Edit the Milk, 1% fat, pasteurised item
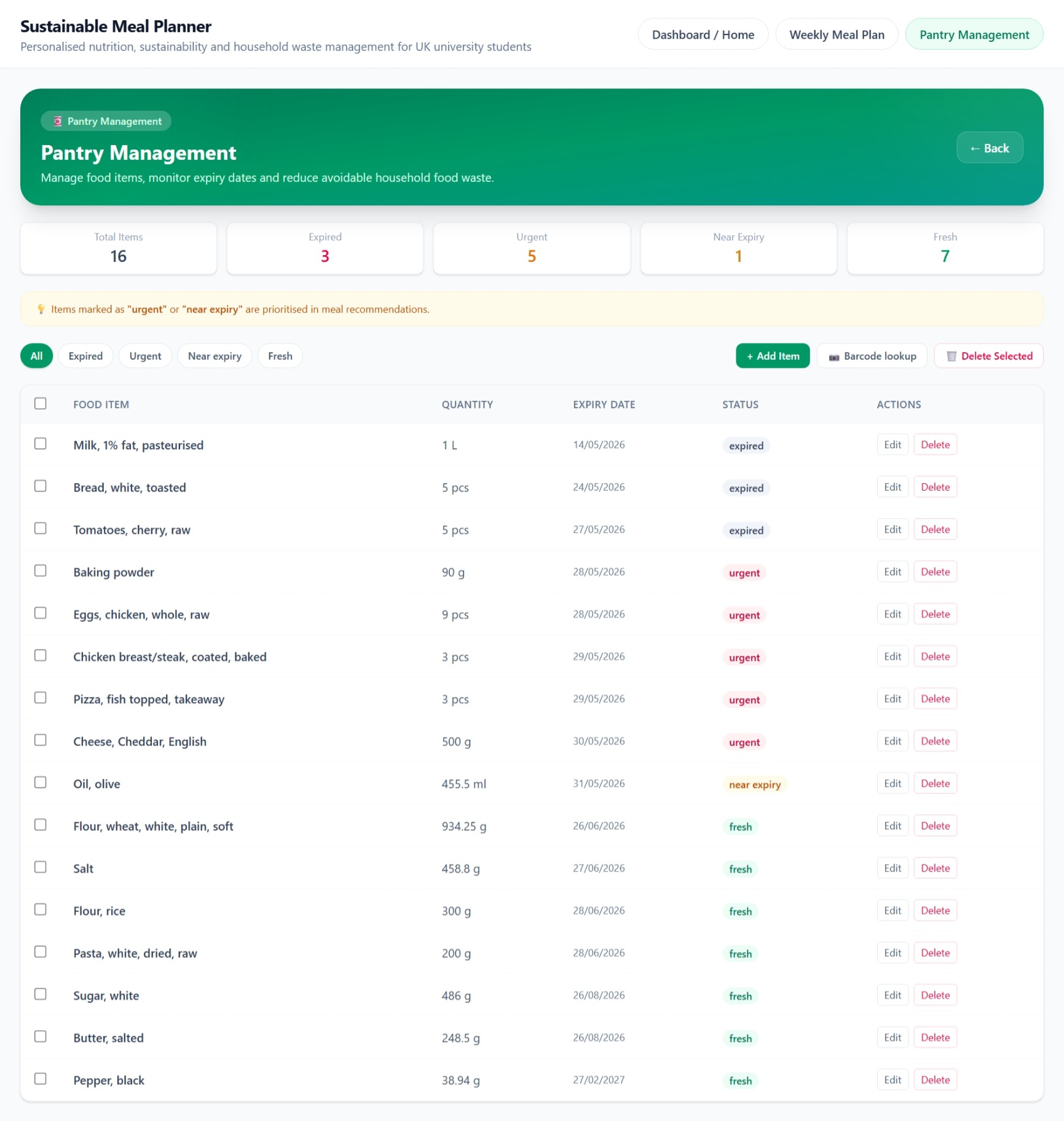 coord(893,444)
